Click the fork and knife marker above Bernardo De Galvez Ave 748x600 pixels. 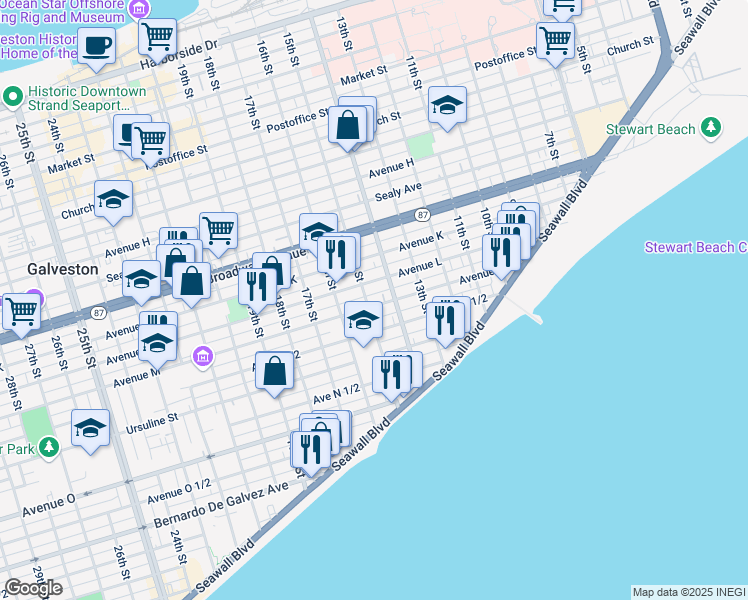click(x=311, y=452)
